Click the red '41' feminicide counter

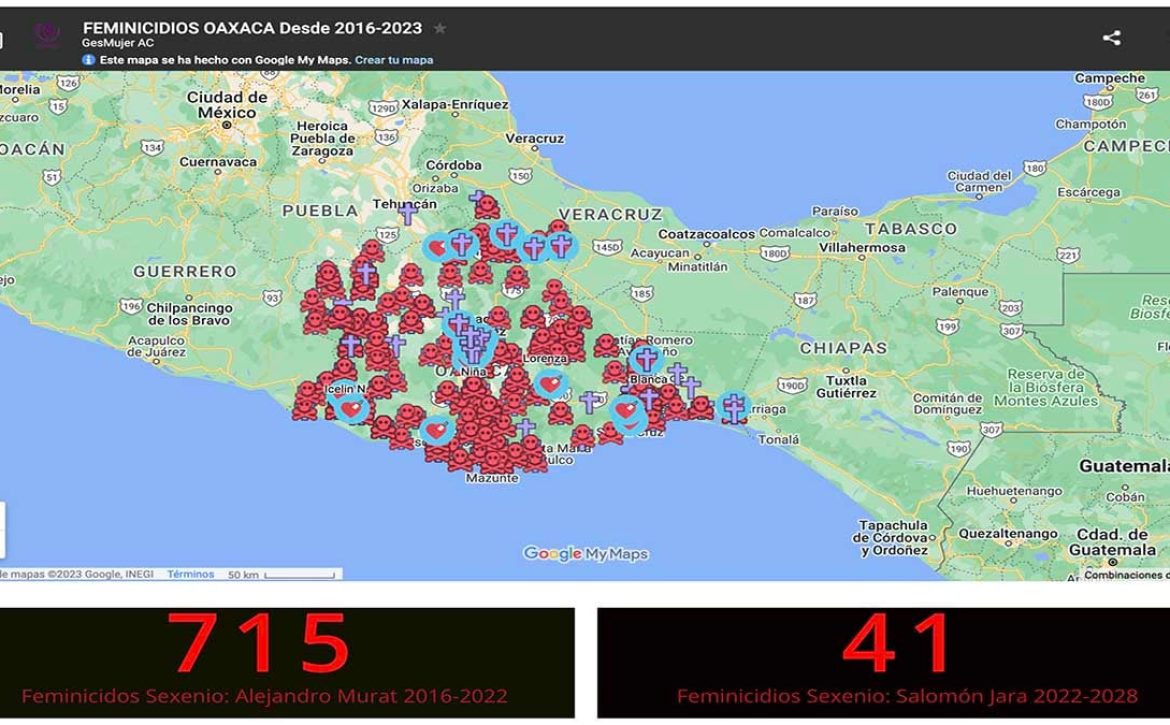point(895,642)
